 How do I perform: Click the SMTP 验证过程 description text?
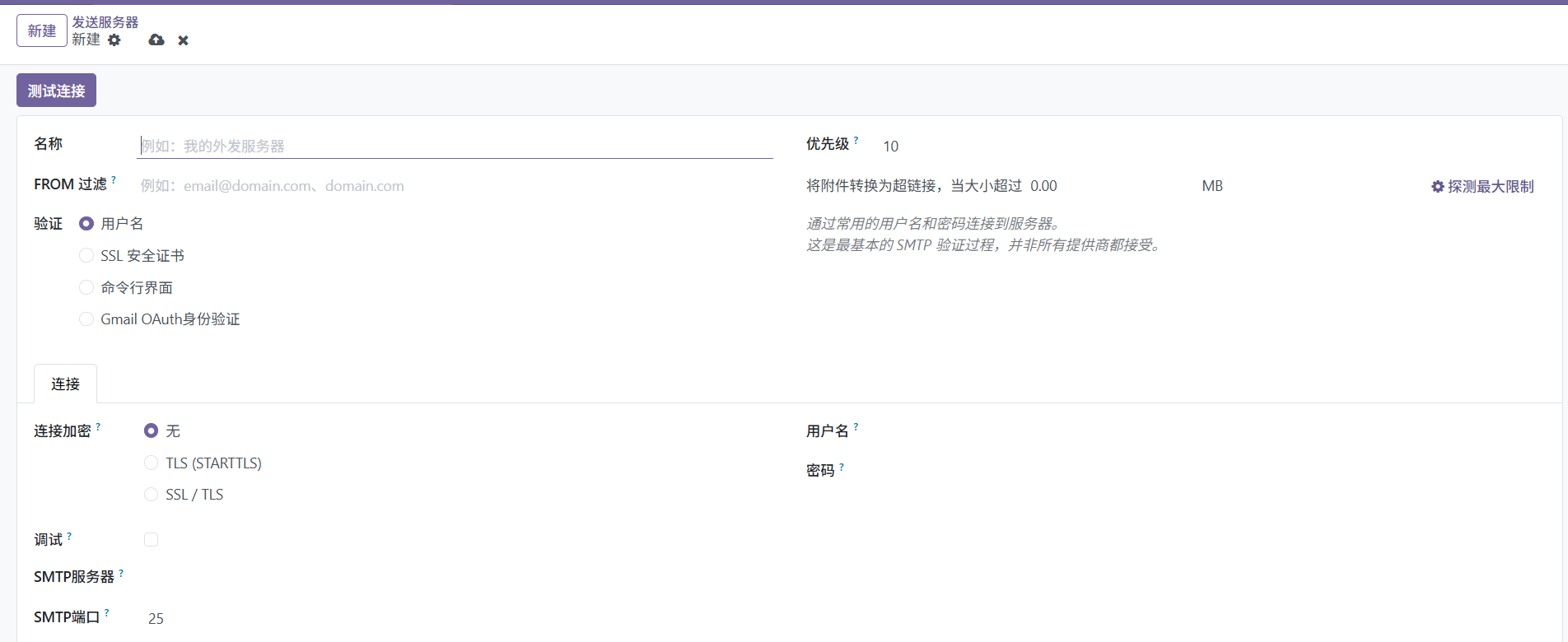(983, 245)
